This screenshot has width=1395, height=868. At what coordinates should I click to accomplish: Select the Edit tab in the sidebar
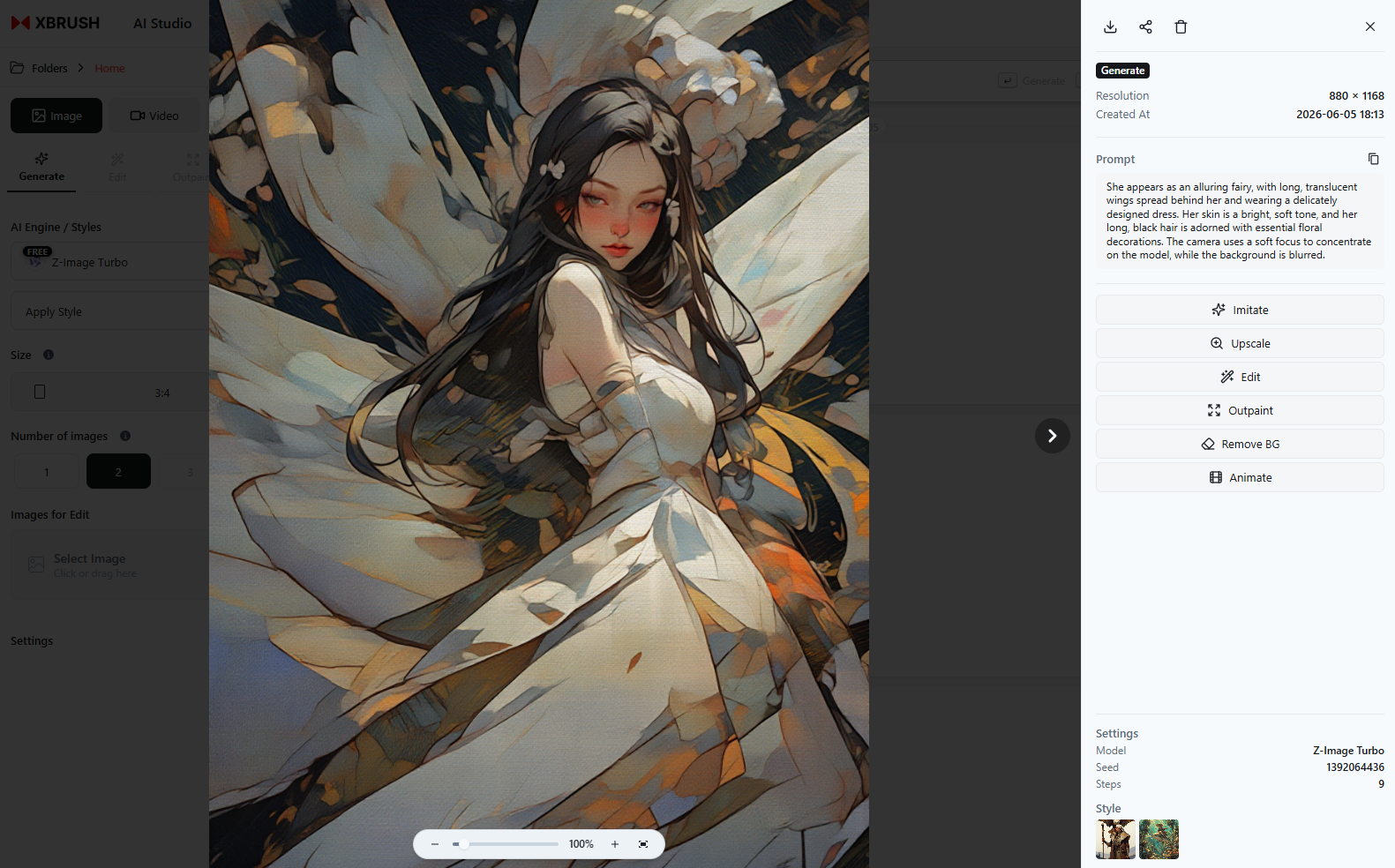point(117,168)
